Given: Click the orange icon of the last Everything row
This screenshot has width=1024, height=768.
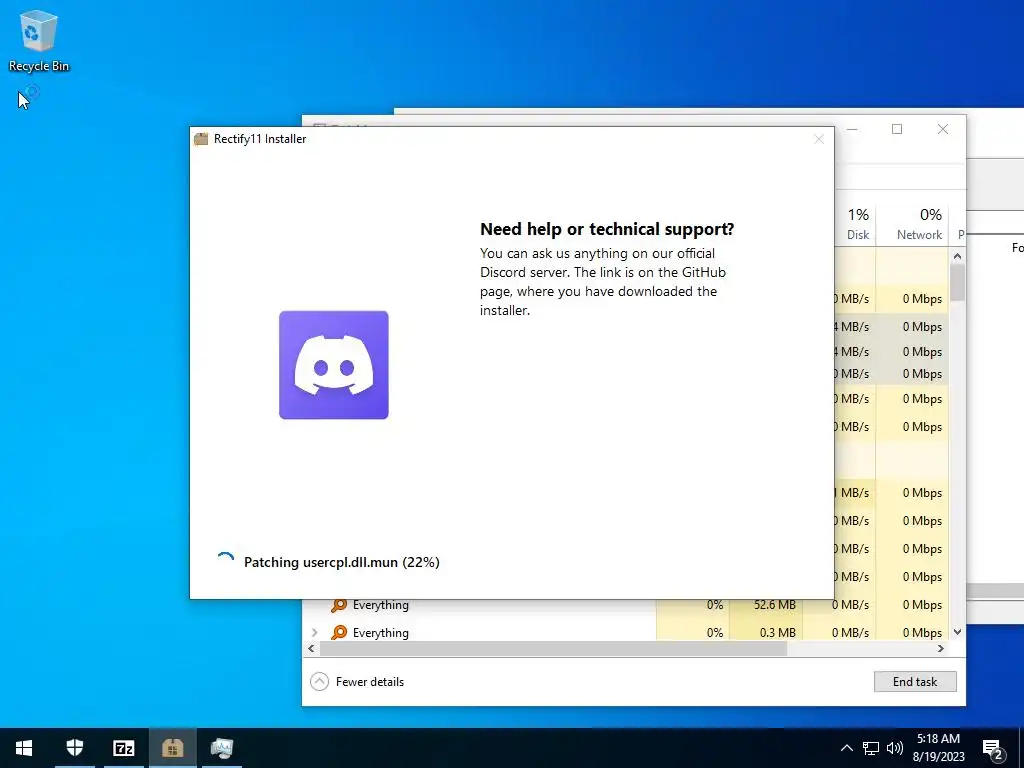Looking at the screenshot, I should pyautogui.click(x=339, y=632).
